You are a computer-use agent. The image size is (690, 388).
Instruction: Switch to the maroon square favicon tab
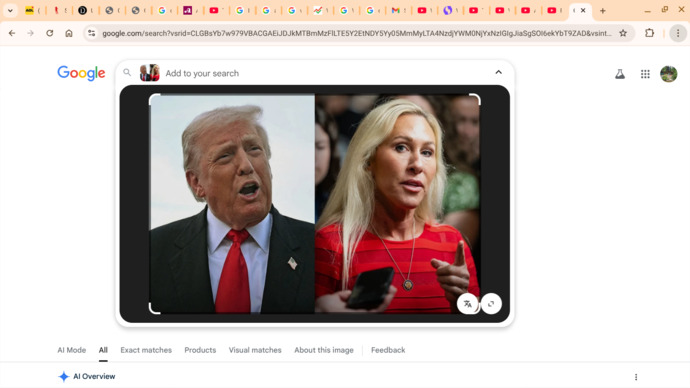[187, 11]
